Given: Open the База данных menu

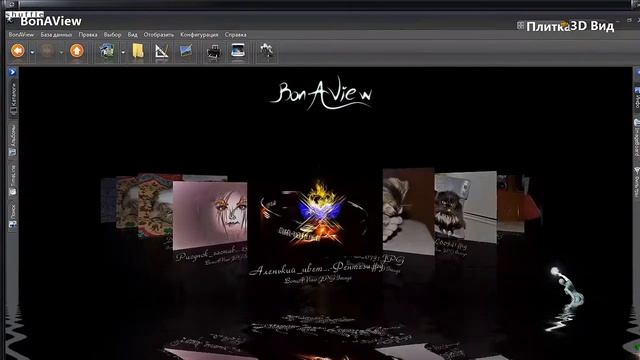Looking at the screenshot, I should pos(56,35).
